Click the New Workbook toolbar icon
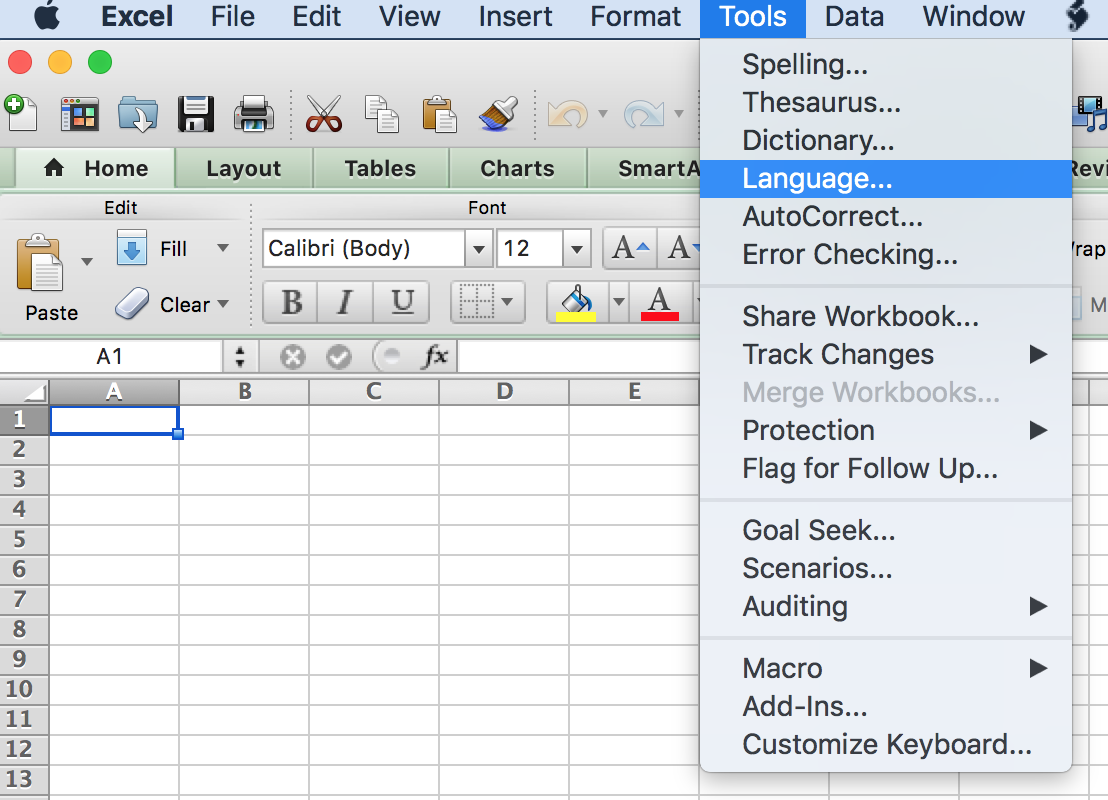 pos(21,114)
